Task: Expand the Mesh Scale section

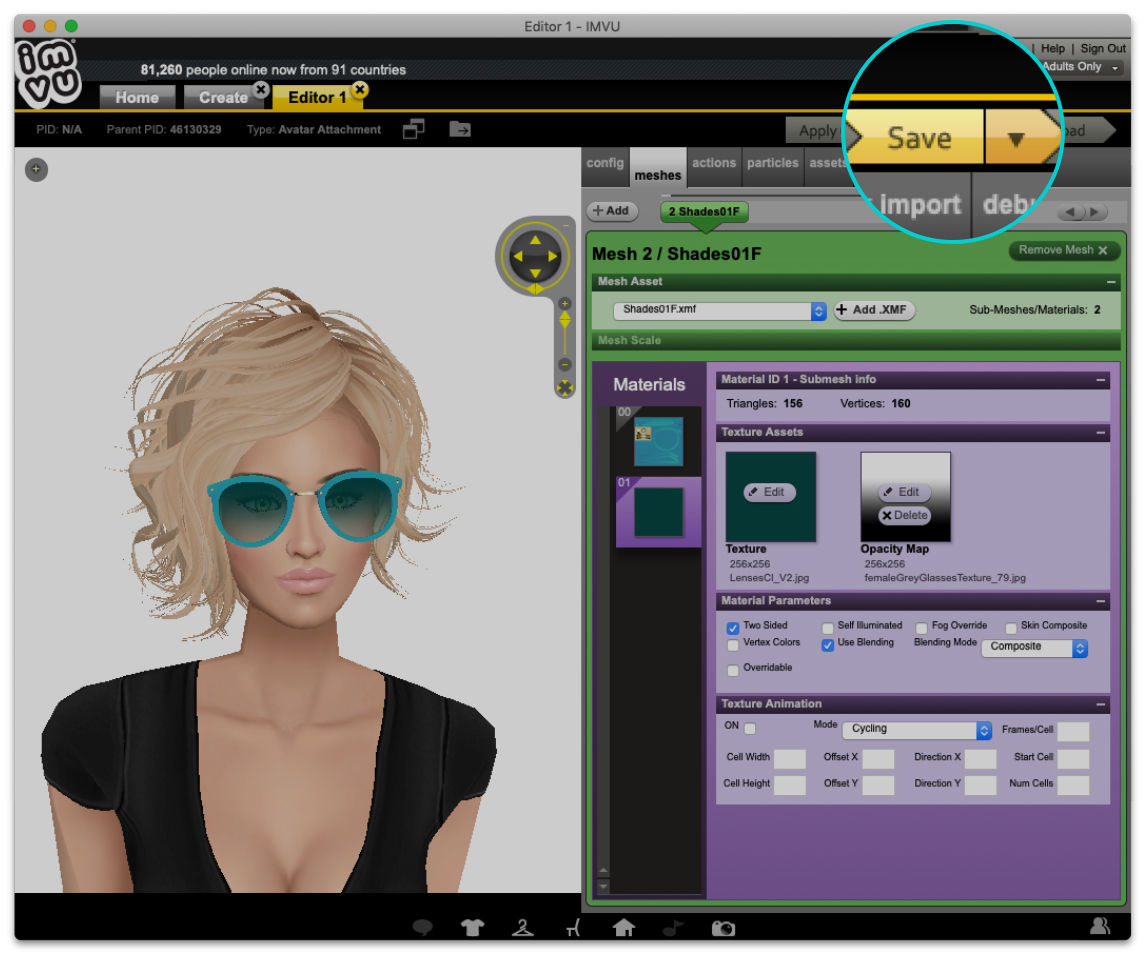Action: pos(855,340)
